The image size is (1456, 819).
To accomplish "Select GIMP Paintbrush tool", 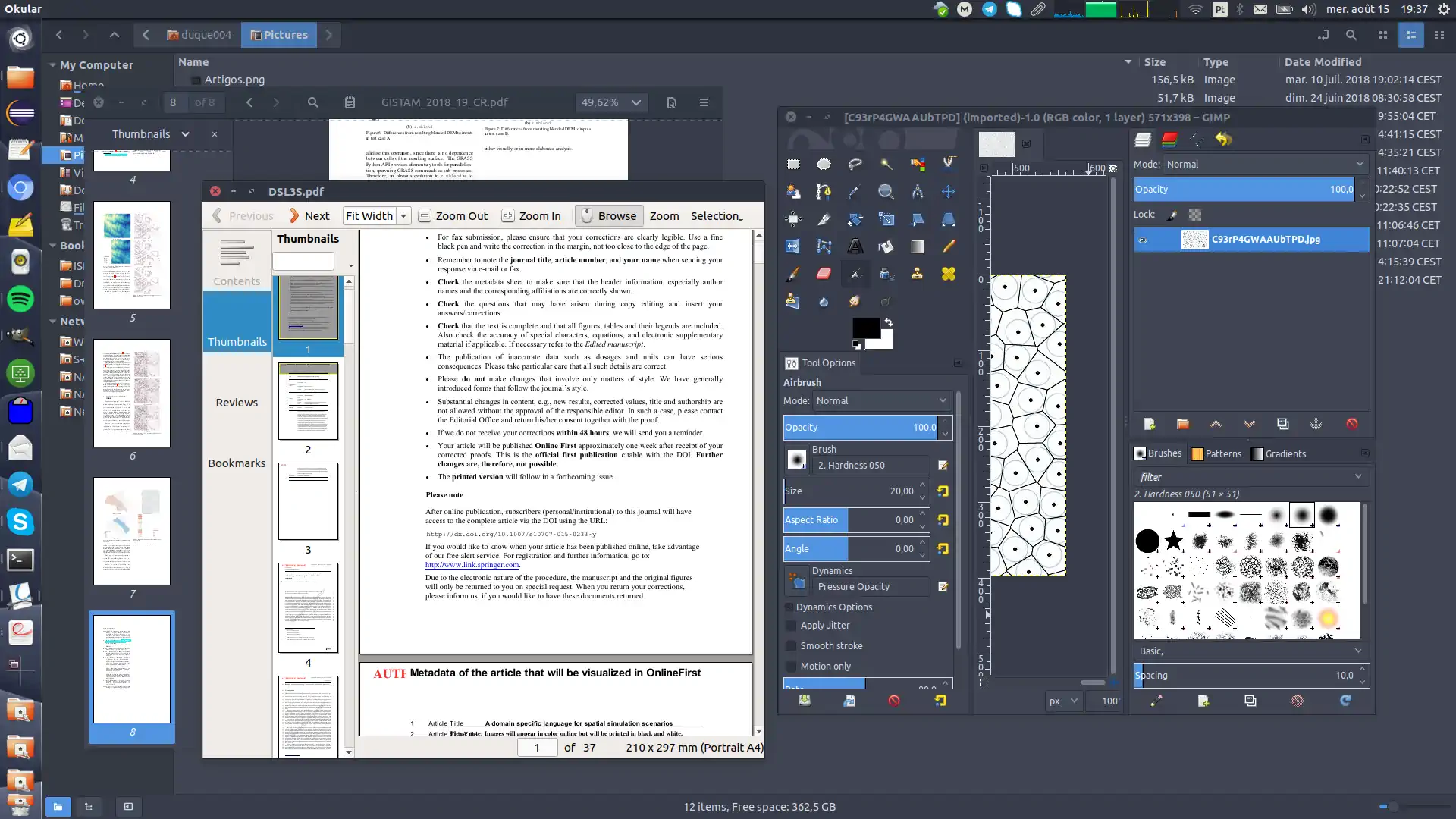I will [793, 274].
